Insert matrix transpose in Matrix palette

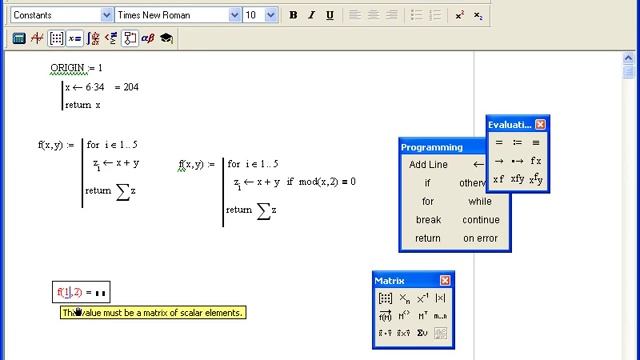pos(422,316)
